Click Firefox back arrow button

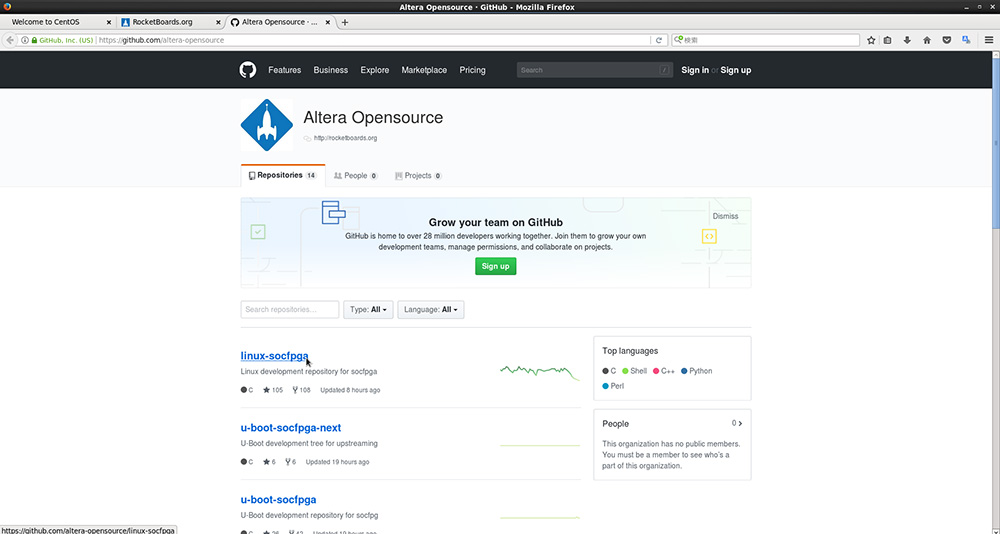coord(10,40)
